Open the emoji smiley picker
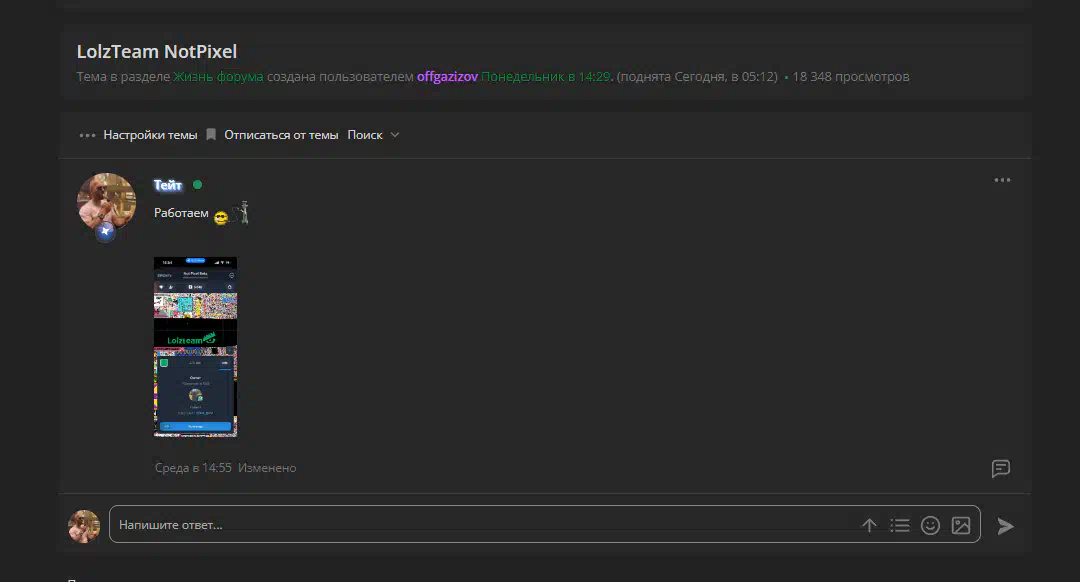The image size is (1080, 582). click(x=931, y=526)
